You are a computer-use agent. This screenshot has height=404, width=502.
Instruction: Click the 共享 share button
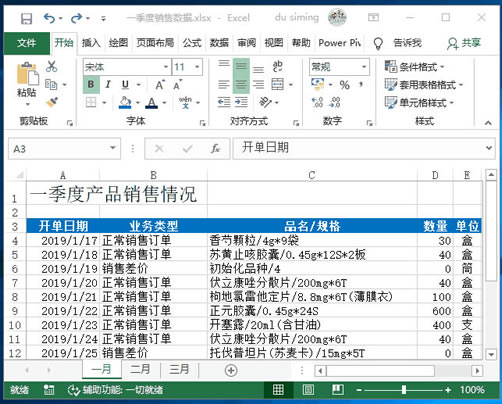pos(464,43)
